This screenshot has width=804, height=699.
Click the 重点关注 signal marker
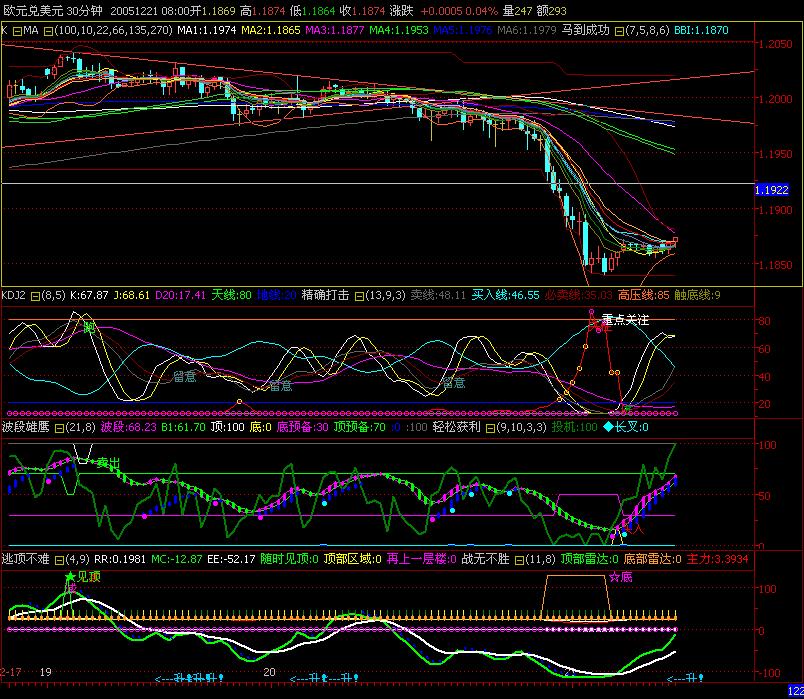pos(625,320)
